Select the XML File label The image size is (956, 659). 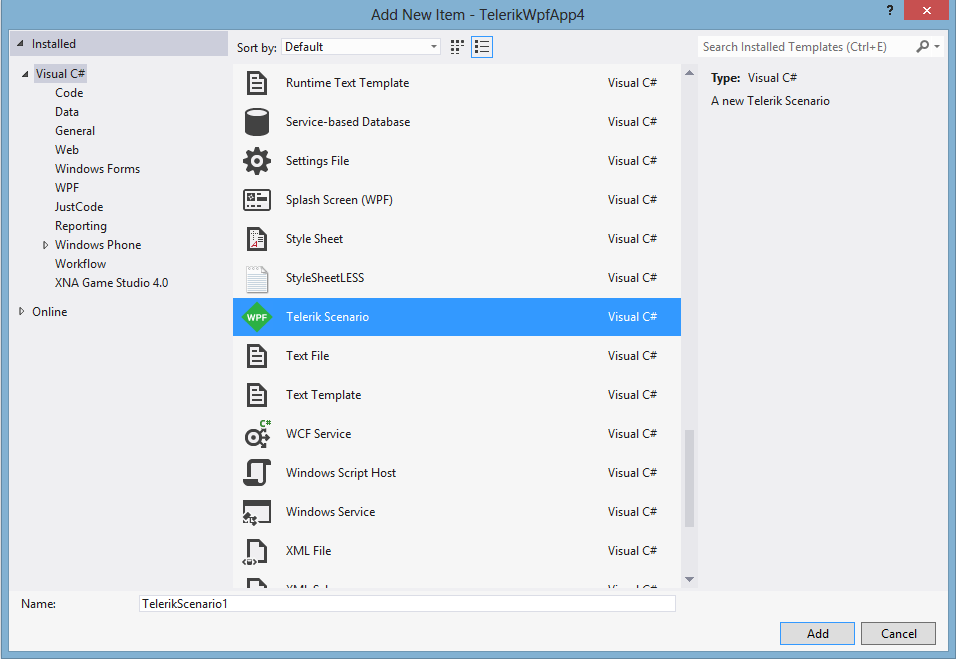[x=308, y=551]
